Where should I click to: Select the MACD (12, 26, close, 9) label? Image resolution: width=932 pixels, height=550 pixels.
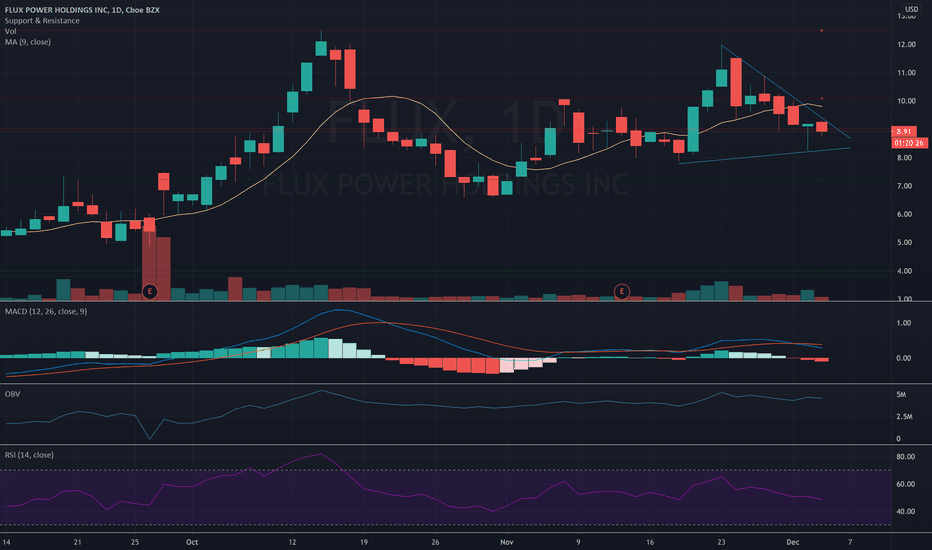(46, 312)
